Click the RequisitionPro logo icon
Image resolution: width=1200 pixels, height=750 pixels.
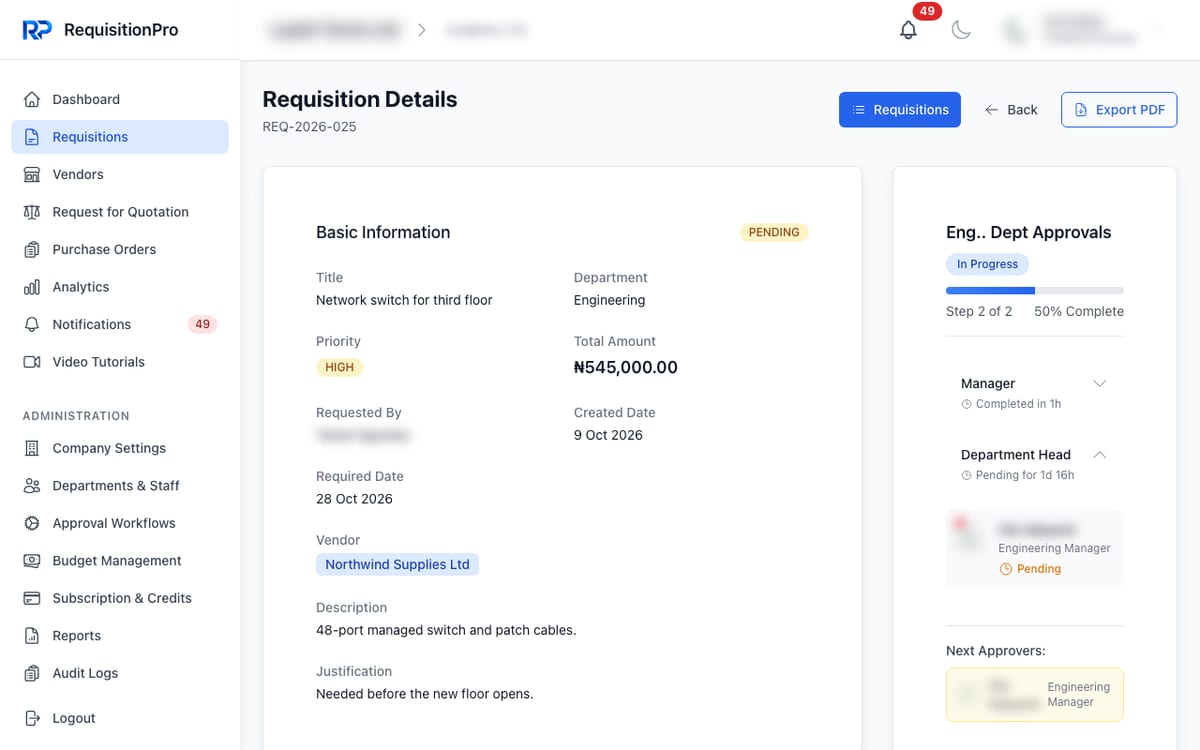click(37, 30)
